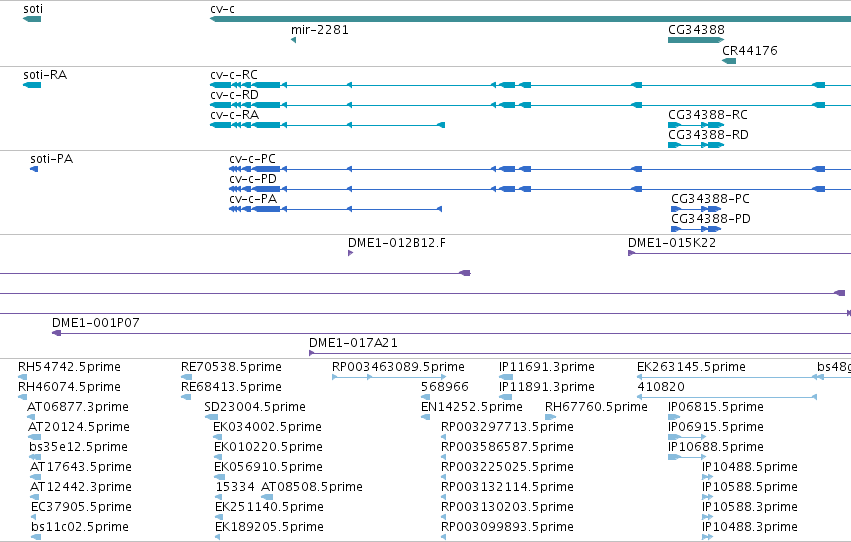The image size is (851, 542).
Task: Open the EK010220.5prime EST
Action: click(217, 457)
